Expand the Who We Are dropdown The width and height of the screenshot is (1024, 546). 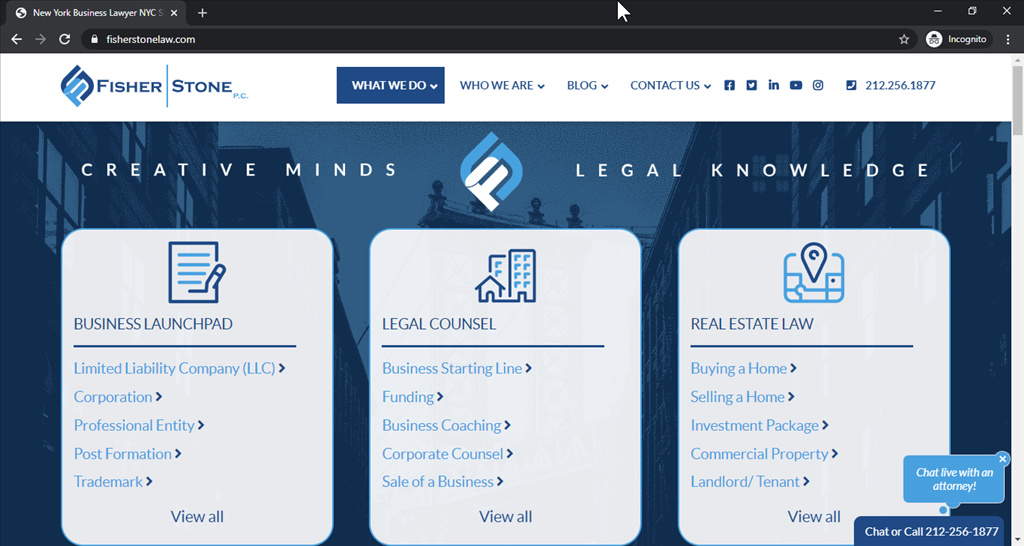click(x=502, y=86)
